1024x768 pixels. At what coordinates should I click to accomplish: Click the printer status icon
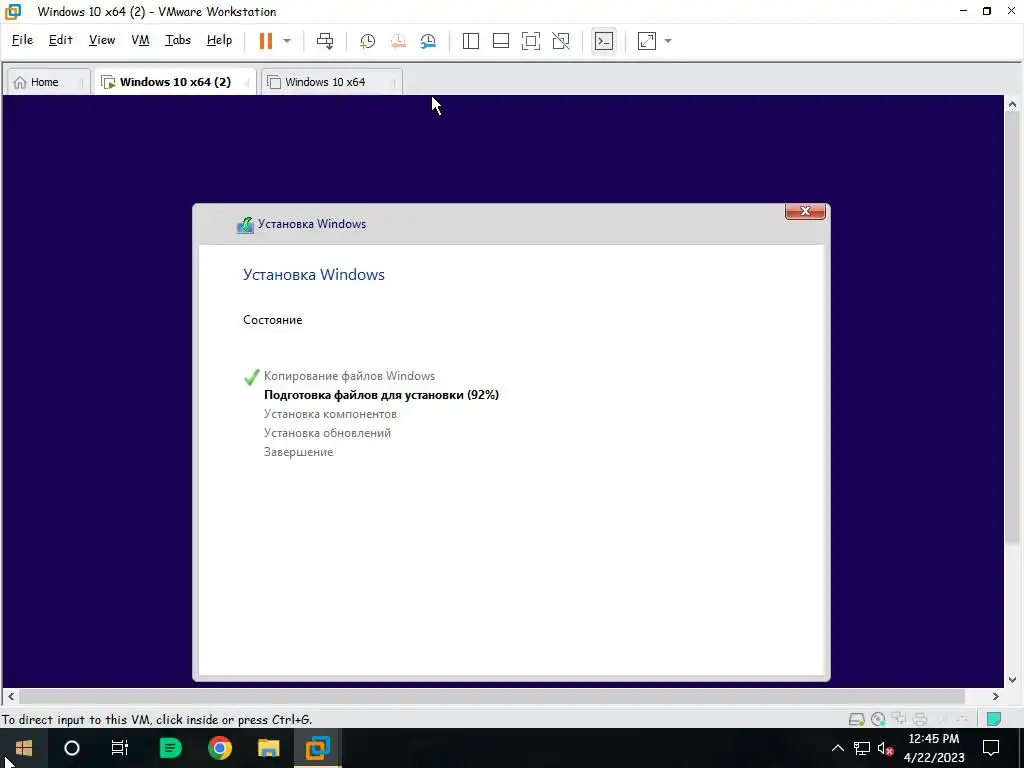920,719
